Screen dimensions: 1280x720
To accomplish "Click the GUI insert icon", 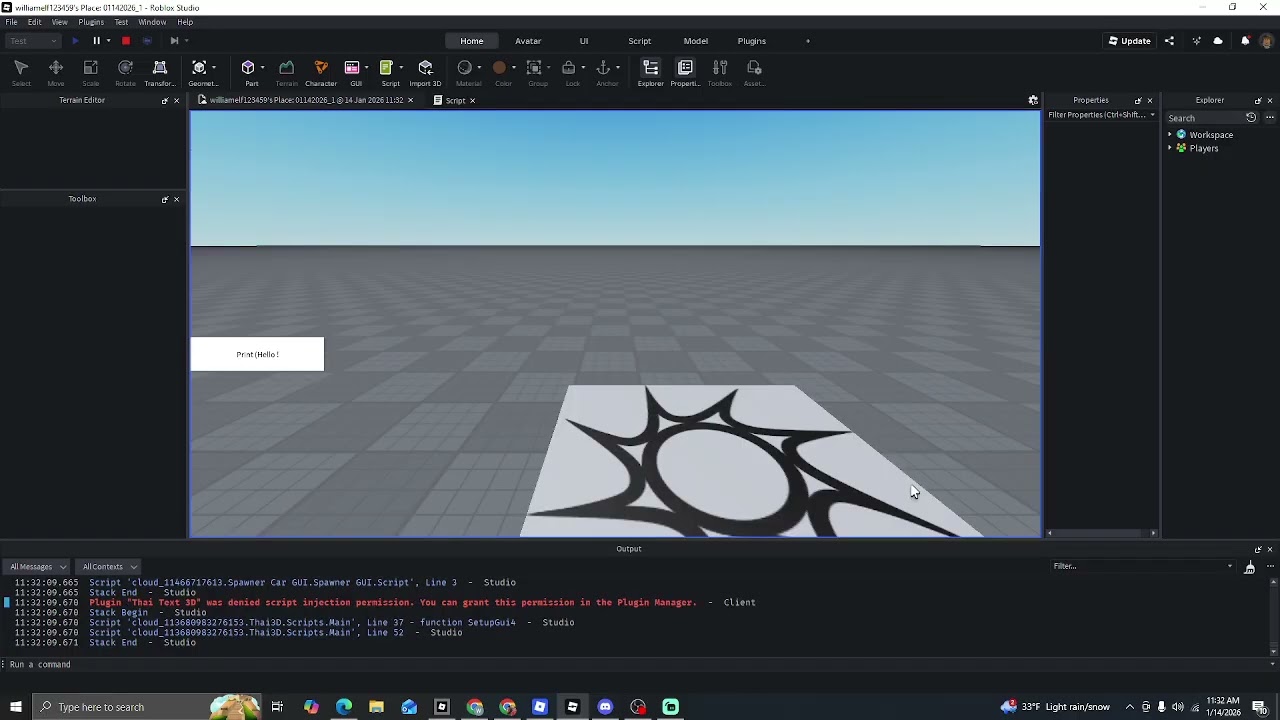I will pos(352,68).
